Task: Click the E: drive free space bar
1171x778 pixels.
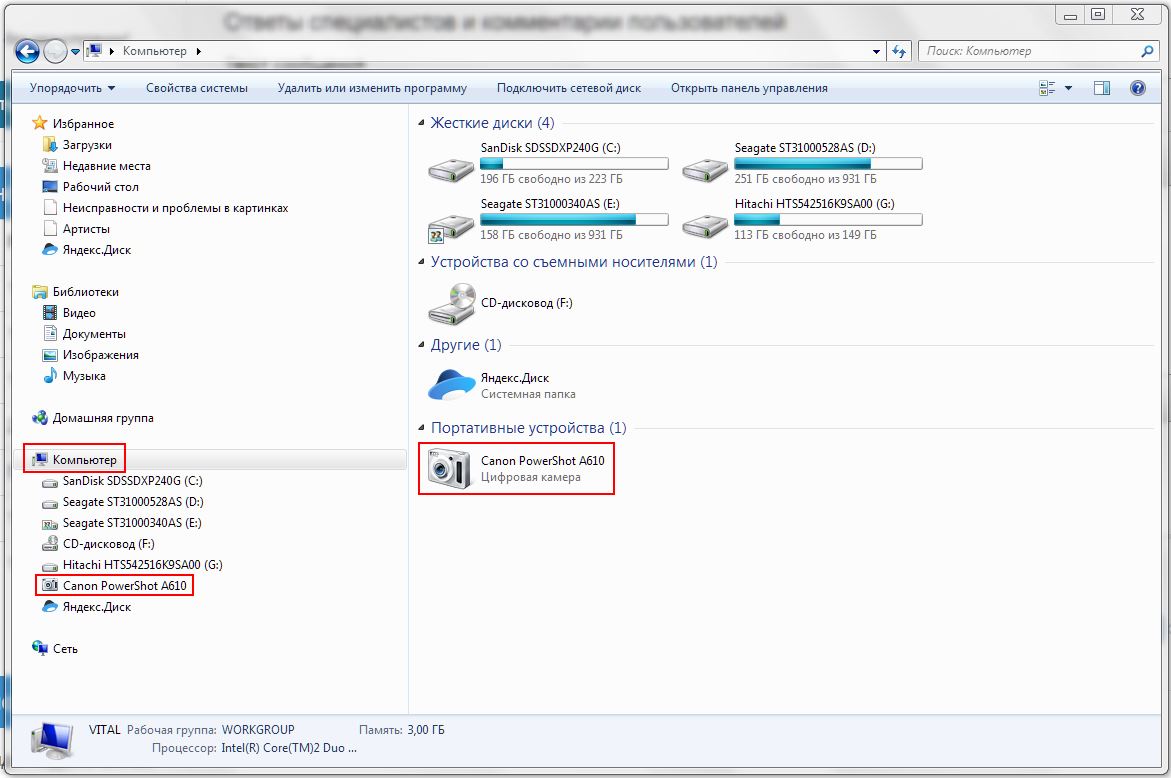Action: pos(574,220)
